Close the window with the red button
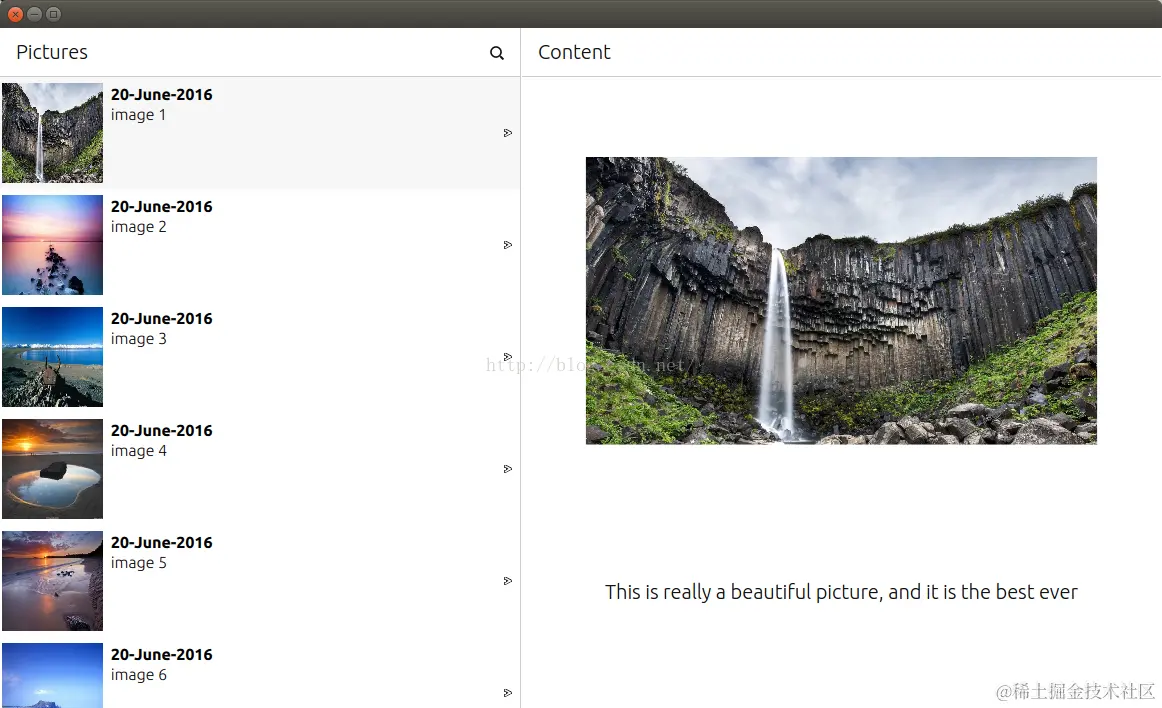Screen dimensions: 1162x708 (x=15, y=14)
